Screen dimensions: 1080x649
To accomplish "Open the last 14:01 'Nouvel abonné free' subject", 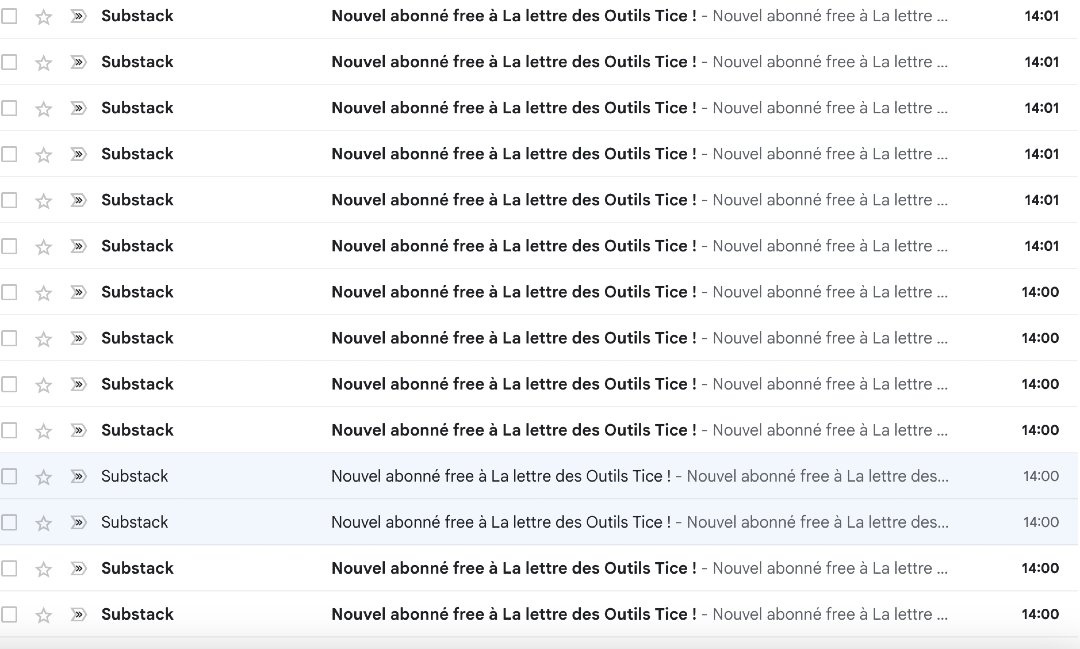I will pos(514,246).
